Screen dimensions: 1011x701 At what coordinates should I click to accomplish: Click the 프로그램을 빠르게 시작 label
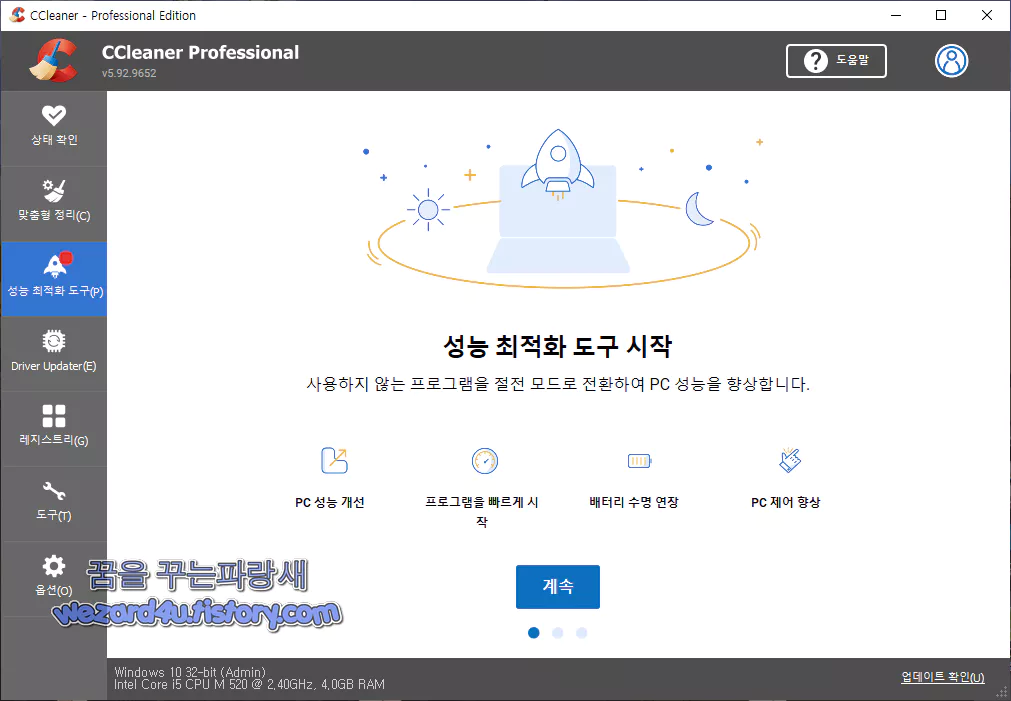482,511
